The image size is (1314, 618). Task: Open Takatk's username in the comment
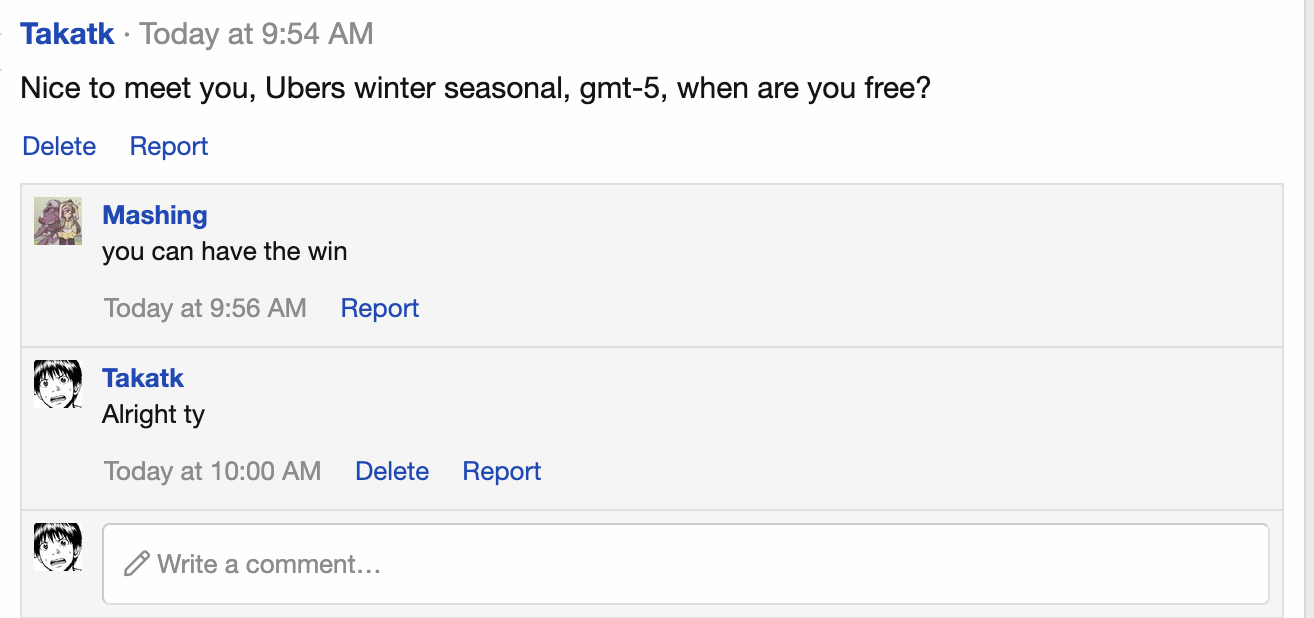(143, 378)
